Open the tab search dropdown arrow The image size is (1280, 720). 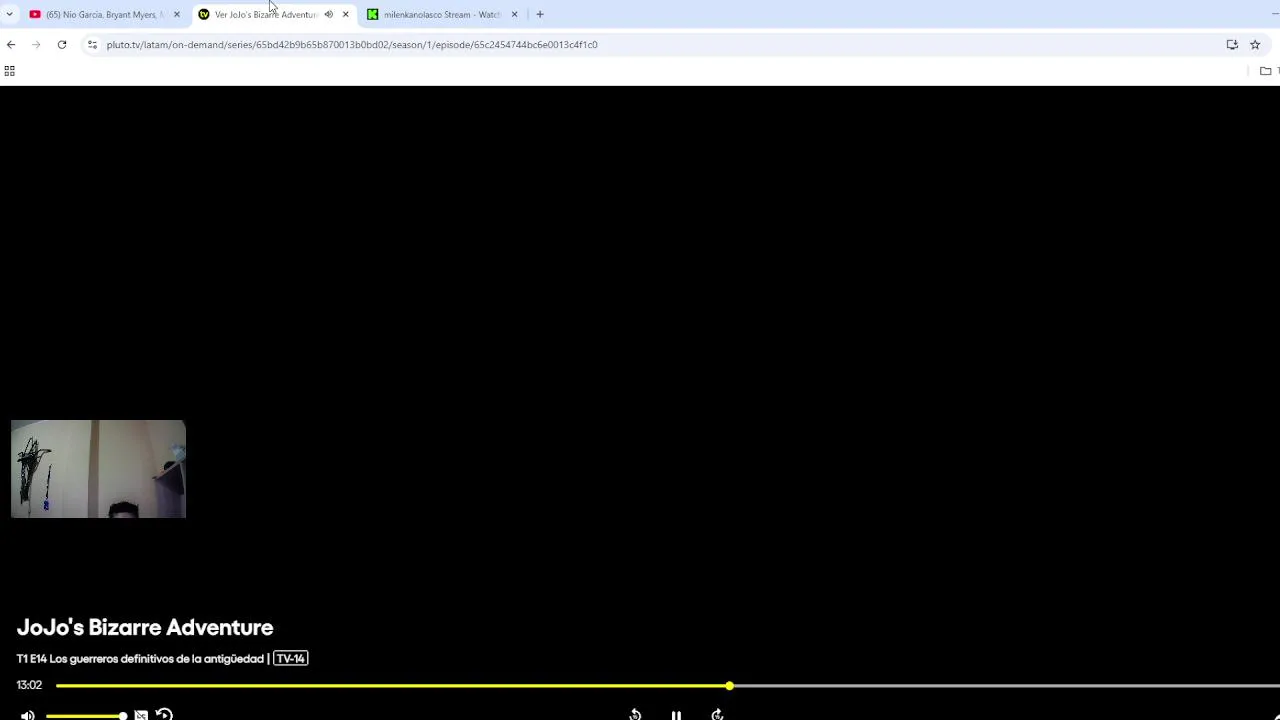tap(9, 14)
